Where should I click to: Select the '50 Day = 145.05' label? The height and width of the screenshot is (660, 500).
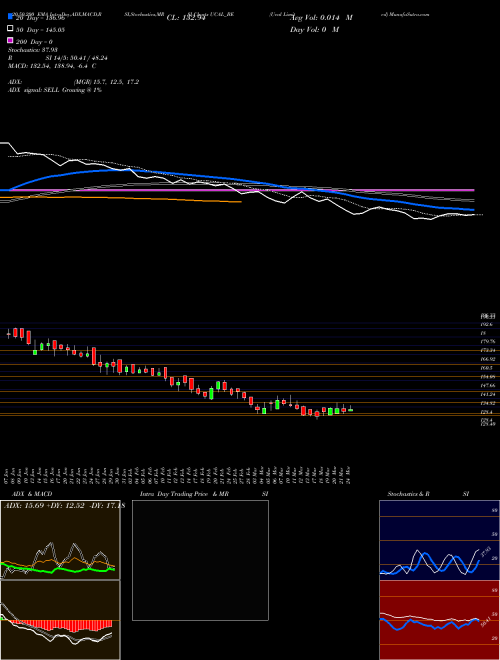tap(40, 30)
